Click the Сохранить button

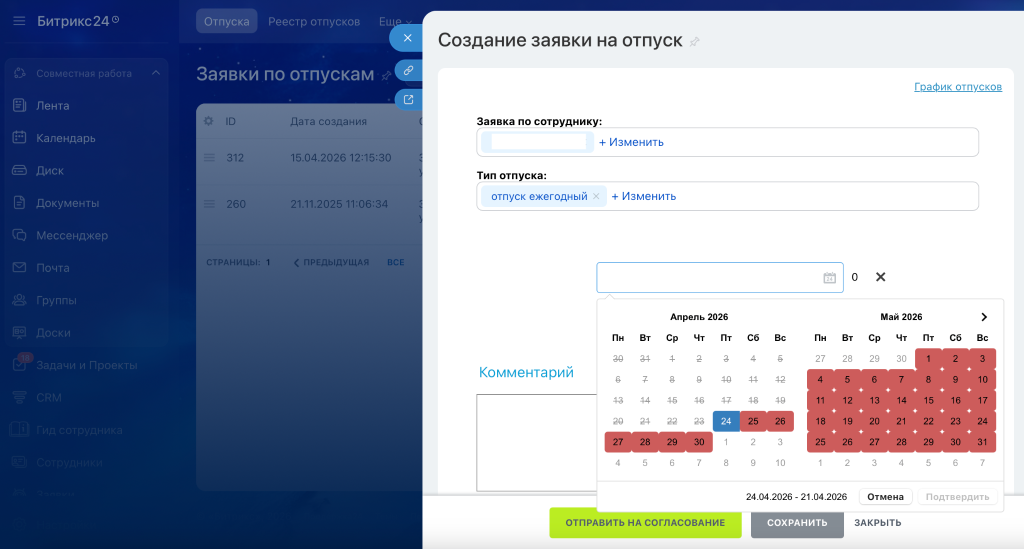(x=796, y=523)
